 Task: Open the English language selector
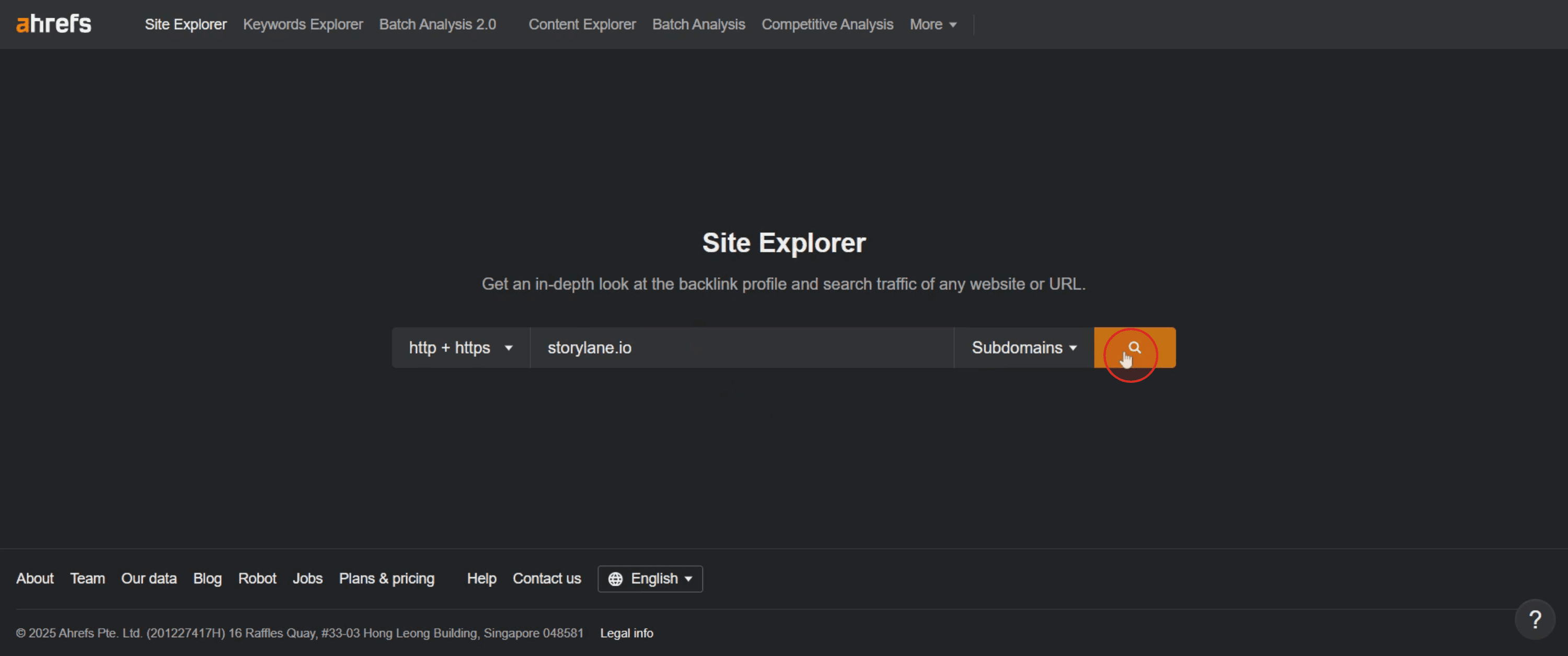click(654, 579)
